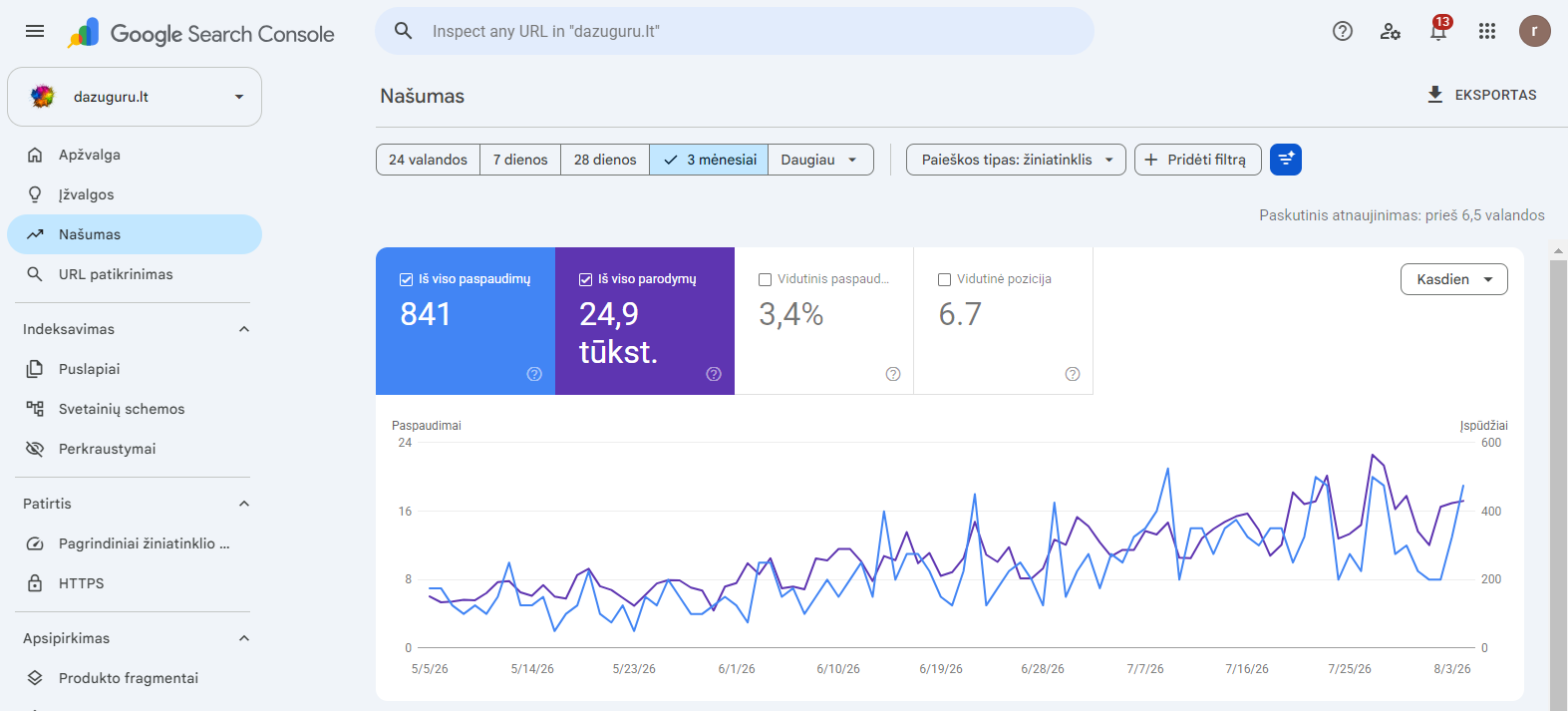Click the dazuguru.lt property favicon
The image size is (1568, 711).
(x=43, y=97)
